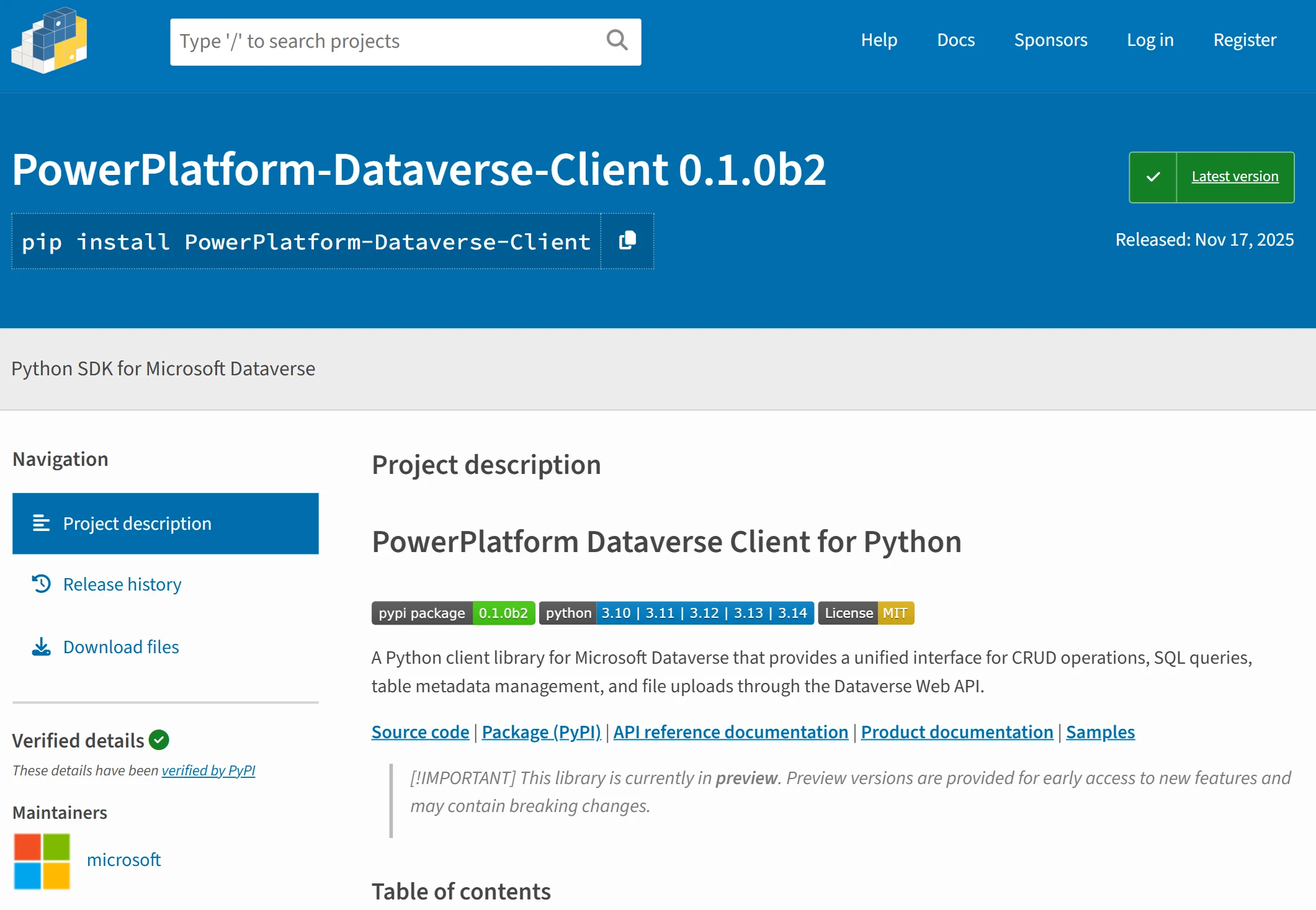Click the project search input field
1316x910 pixels.
tap(372, 41)
